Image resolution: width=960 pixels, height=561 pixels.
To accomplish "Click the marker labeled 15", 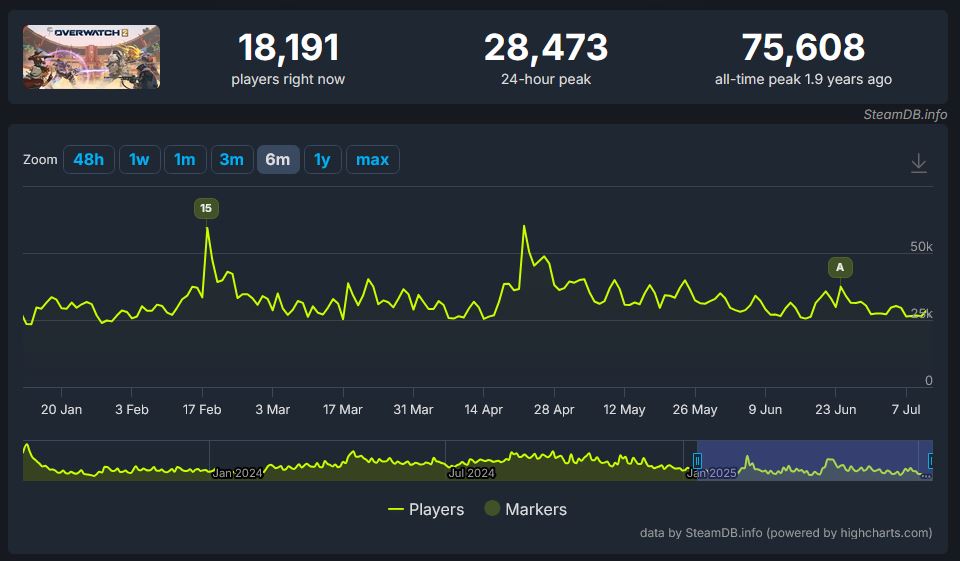I will point(206,208).
